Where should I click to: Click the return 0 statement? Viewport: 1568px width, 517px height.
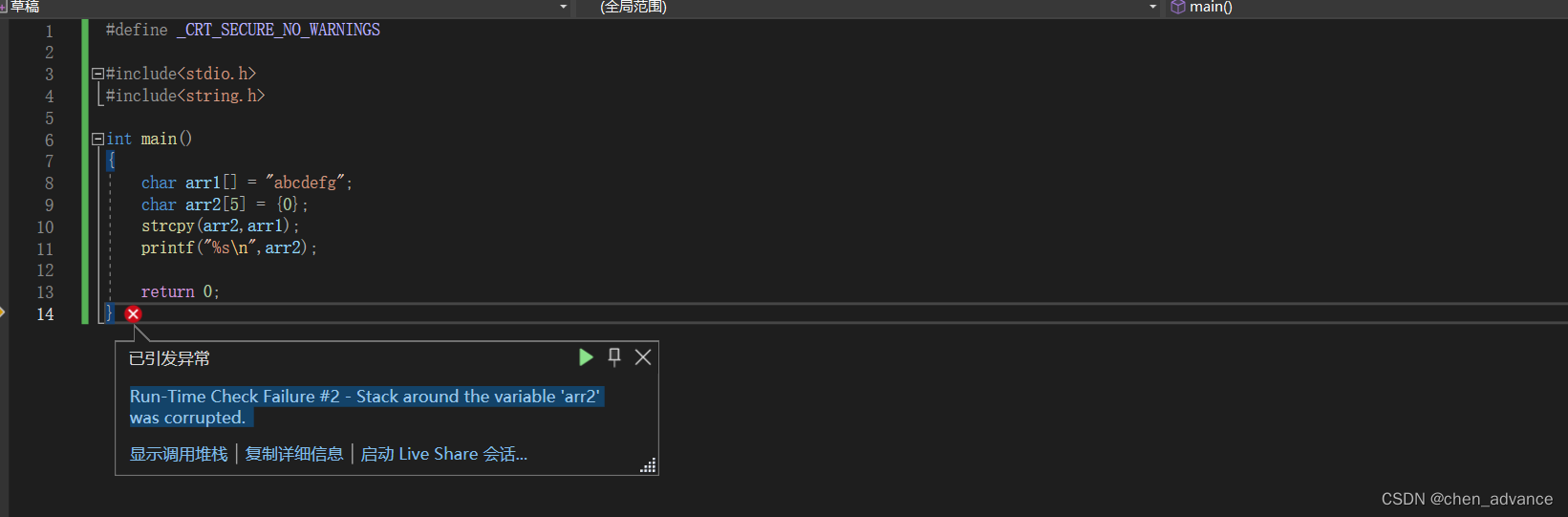coord(181,291)
